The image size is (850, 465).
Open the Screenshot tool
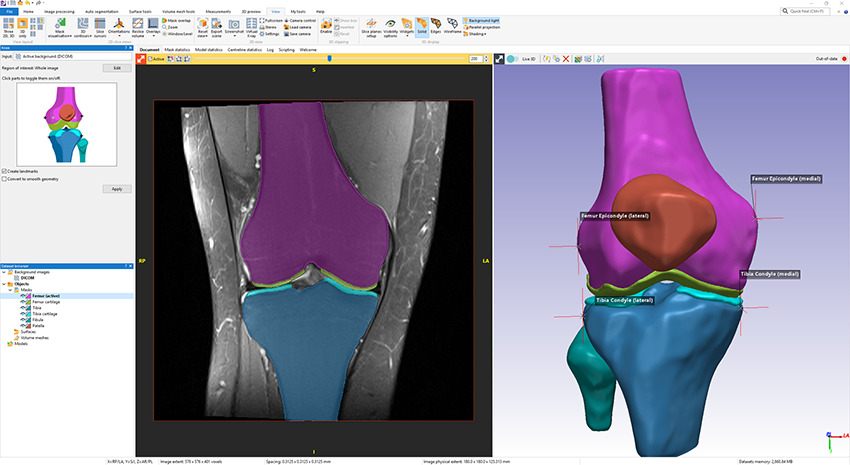[x=233, y=23]
